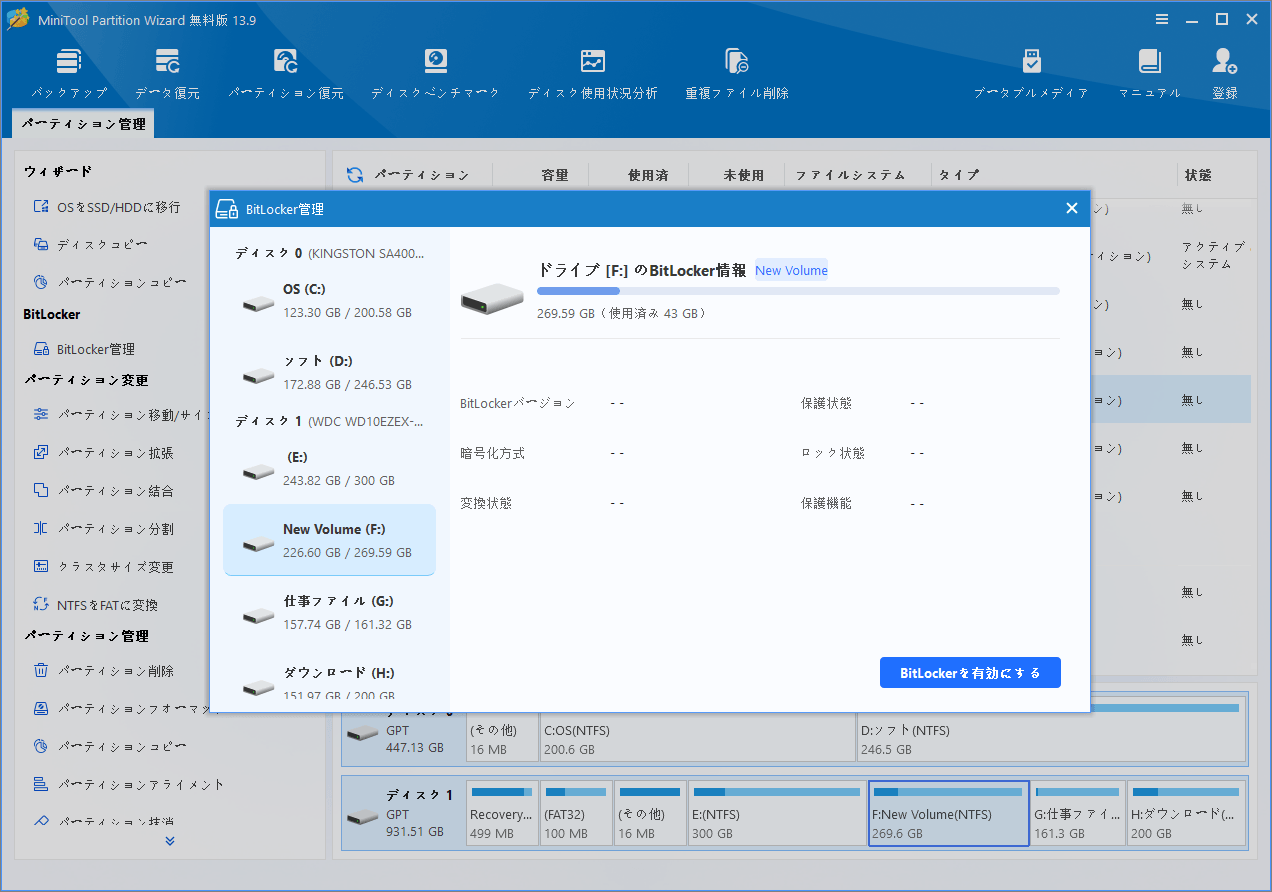Select OSをSSD/HDDに移行 wizard
This screenshot has height=892, width=1272.
[107, 207]
